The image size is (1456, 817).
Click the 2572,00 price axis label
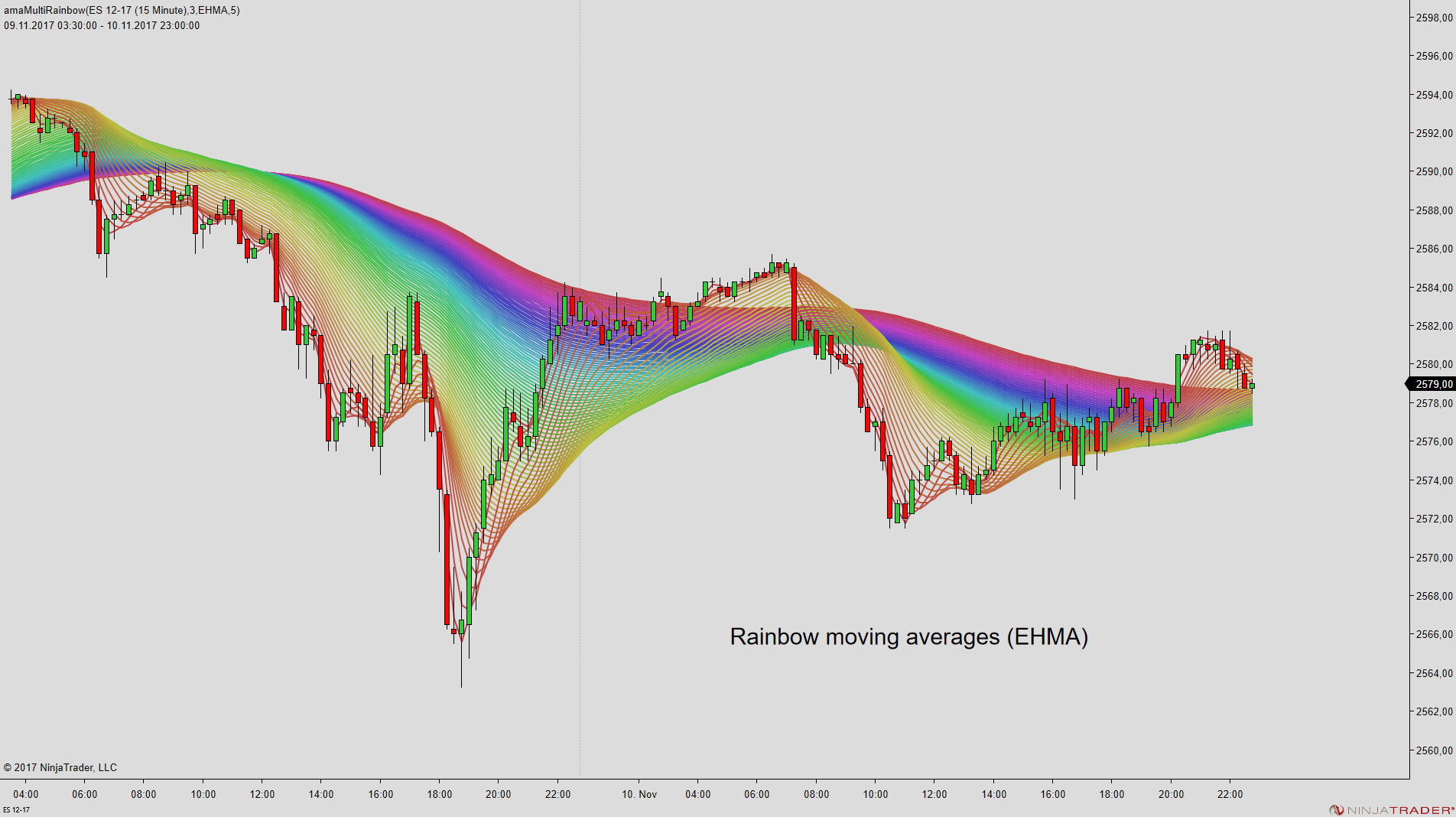pyautogui.click(x=1435, y=519)
